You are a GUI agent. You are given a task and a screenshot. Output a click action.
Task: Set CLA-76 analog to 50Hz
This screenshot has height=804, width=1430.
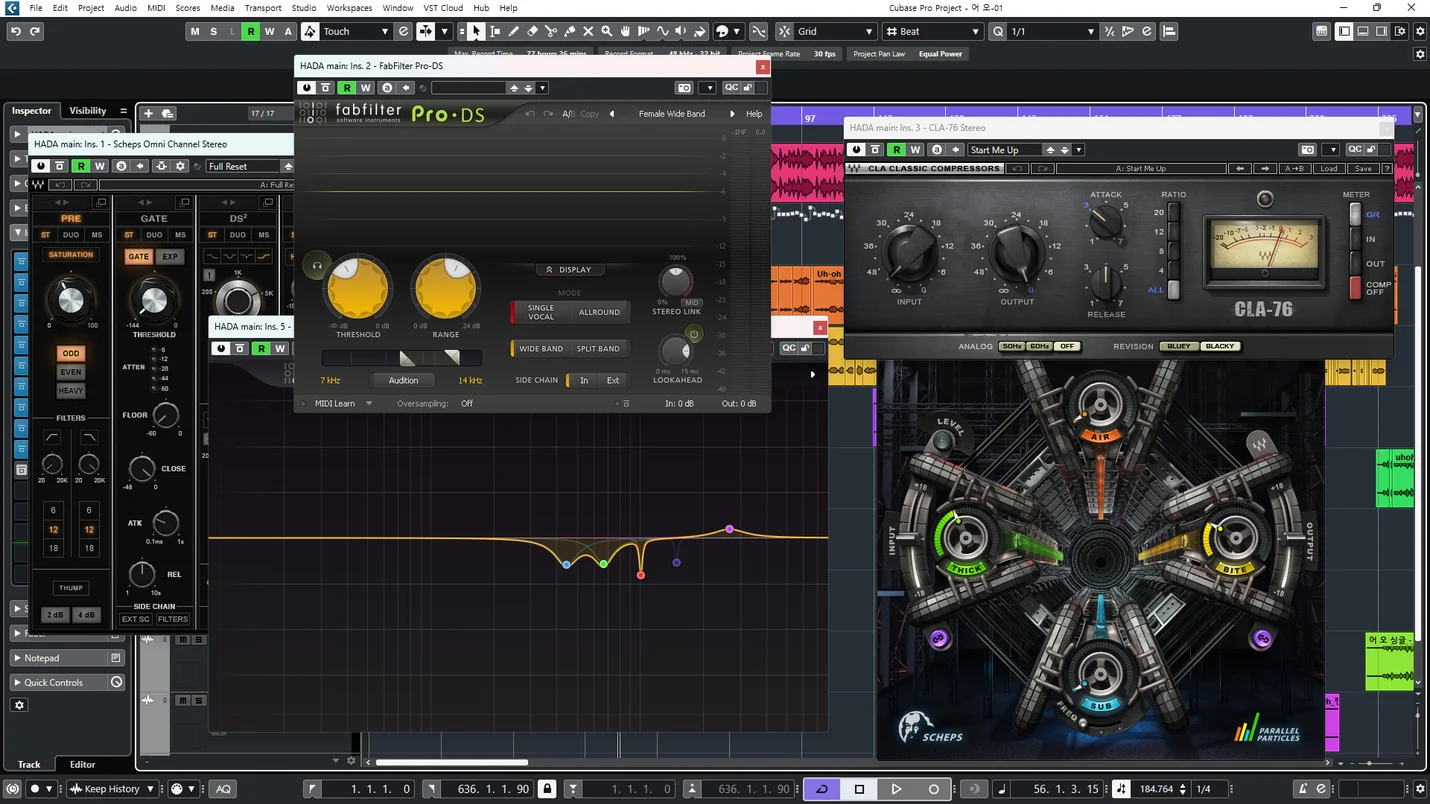(x=1012, y=346)
